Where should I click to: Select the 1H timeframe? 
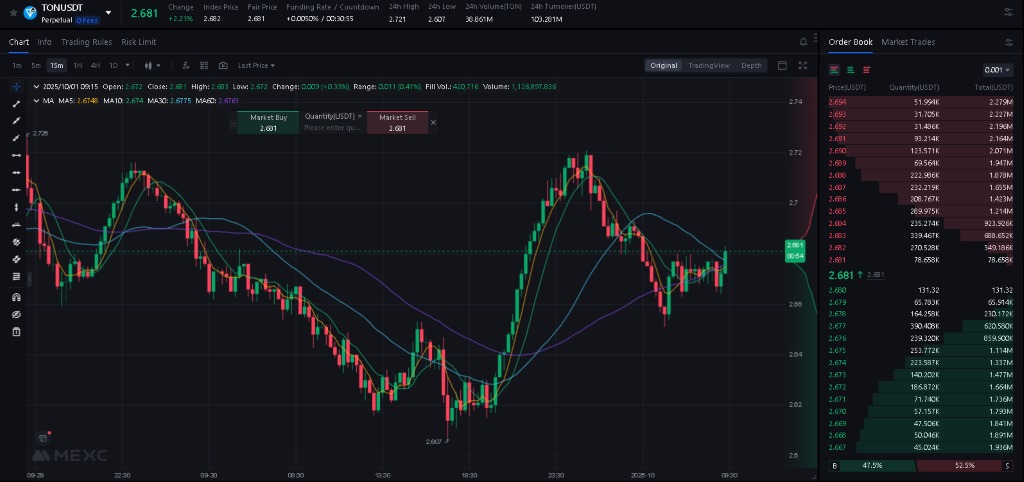(x=78, y=65)
